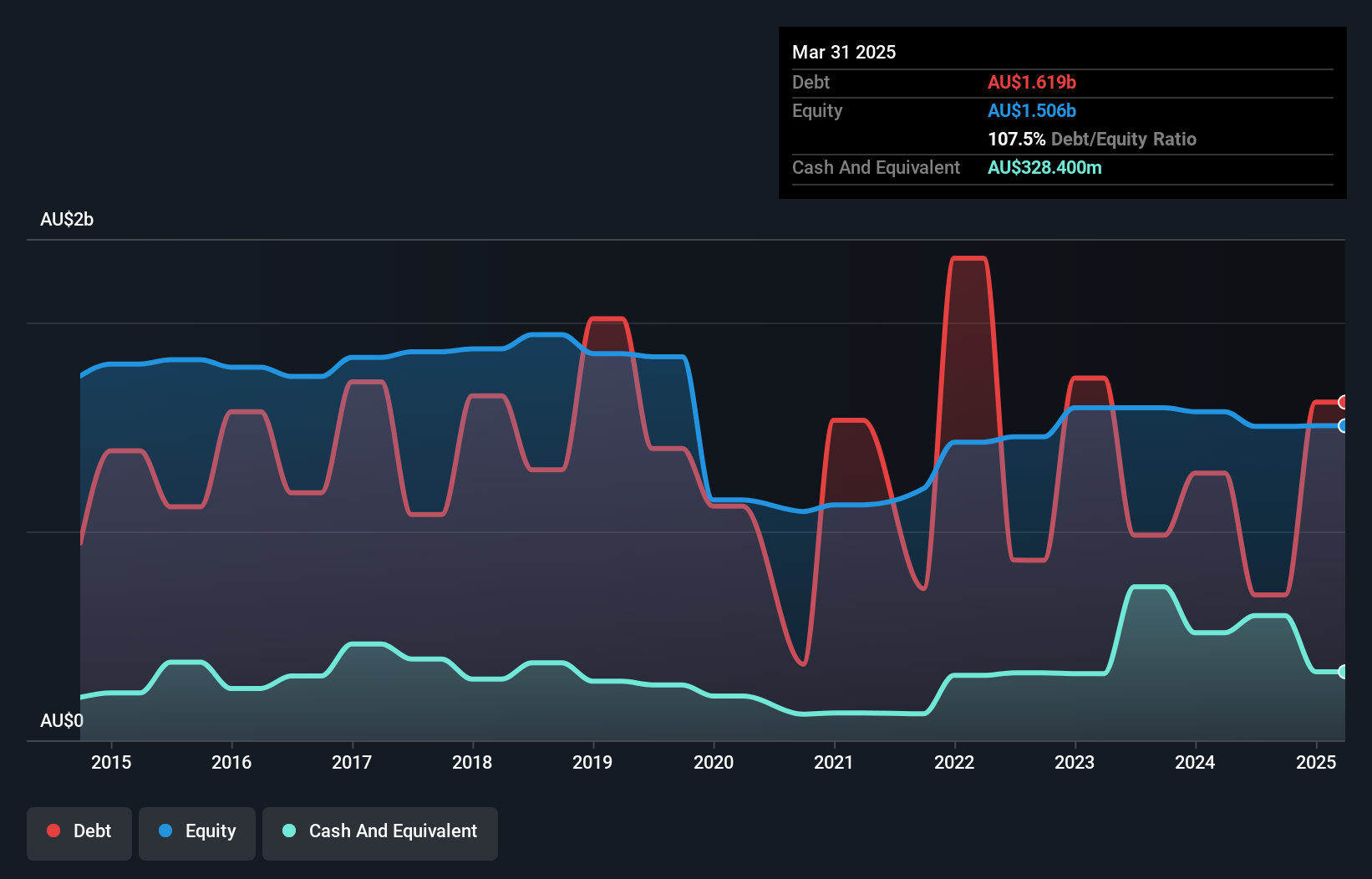This screenshot has width=1372, height=879.
Task: Select the 2025 year label
Action: (x=1316, y=762)
